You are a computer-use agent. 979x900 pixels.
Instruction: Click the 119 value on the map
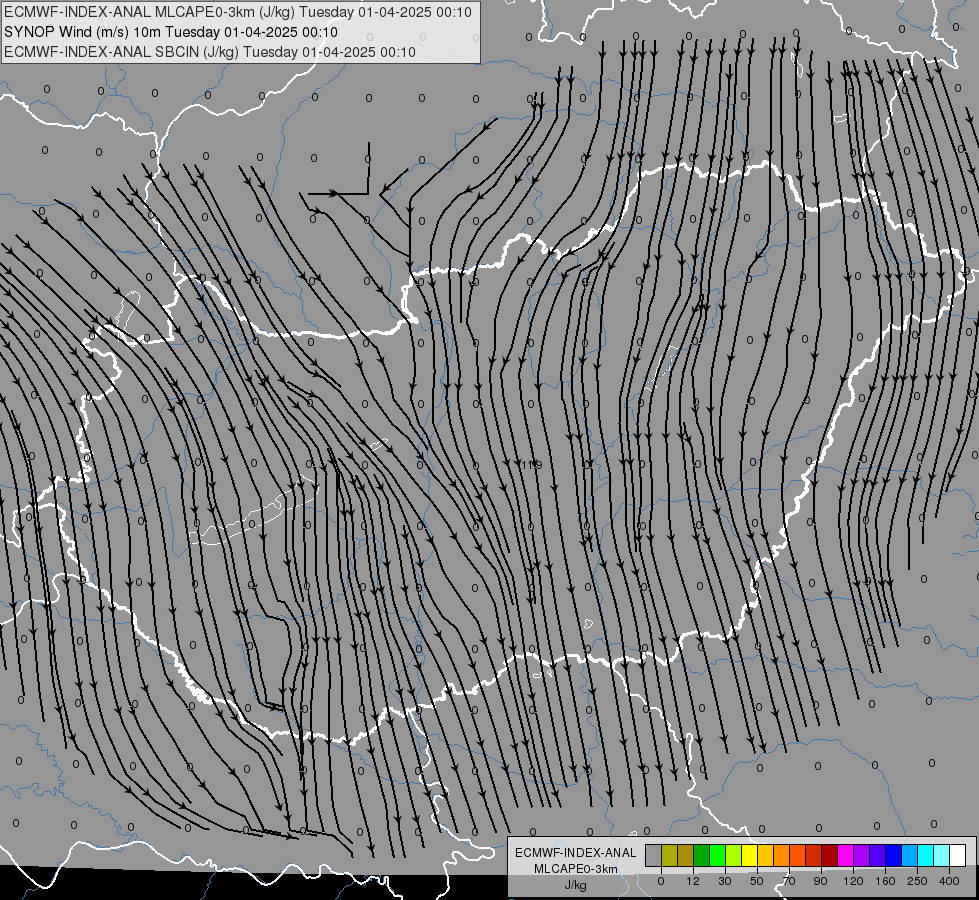click(530, 465)
